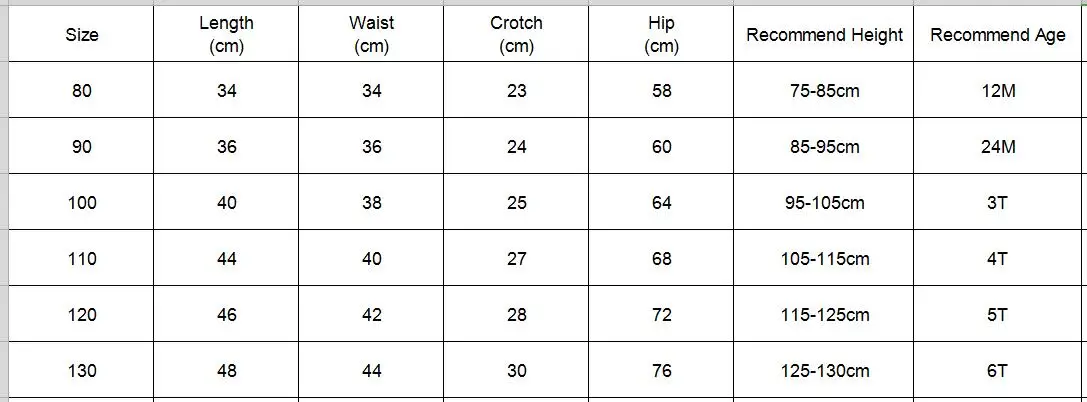Select the 5T age cell
This screenshot has height=402, width=1087.
(998, 315)
